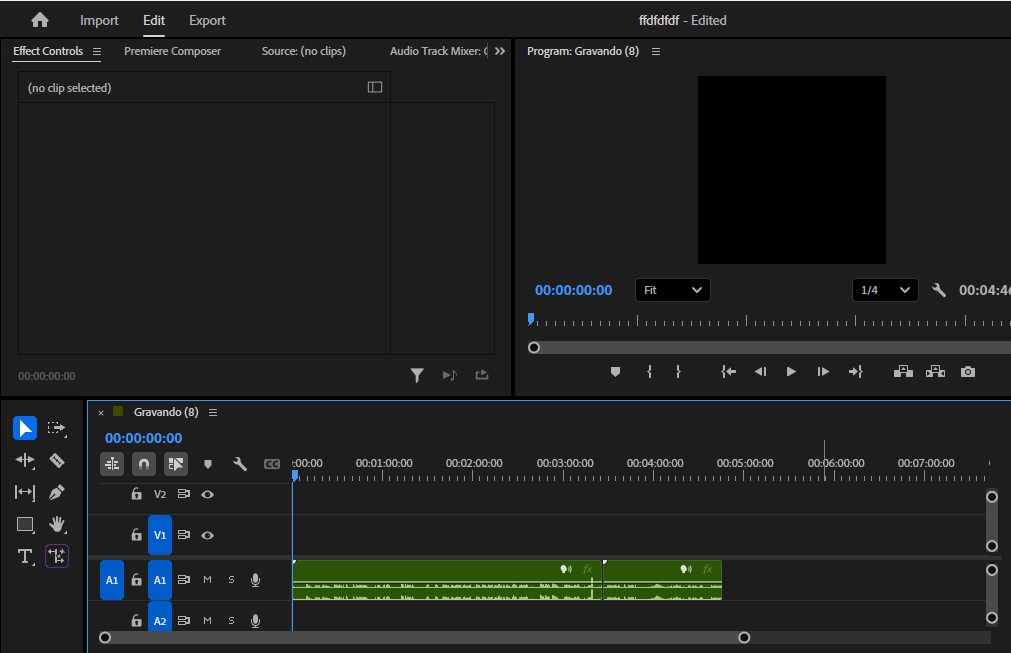Toggle Linked Selection
Image resolution: width=1011 pixels, height=653 pixels.
(175, 463)
